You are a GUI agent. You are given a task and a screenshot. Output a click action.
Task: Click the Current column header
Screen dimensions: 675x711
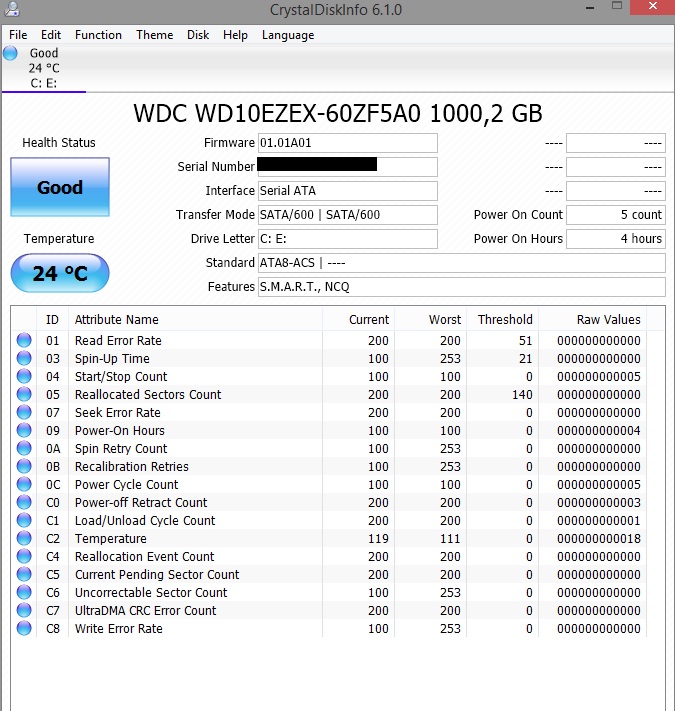pyautogui.click(x=359, y=320)
